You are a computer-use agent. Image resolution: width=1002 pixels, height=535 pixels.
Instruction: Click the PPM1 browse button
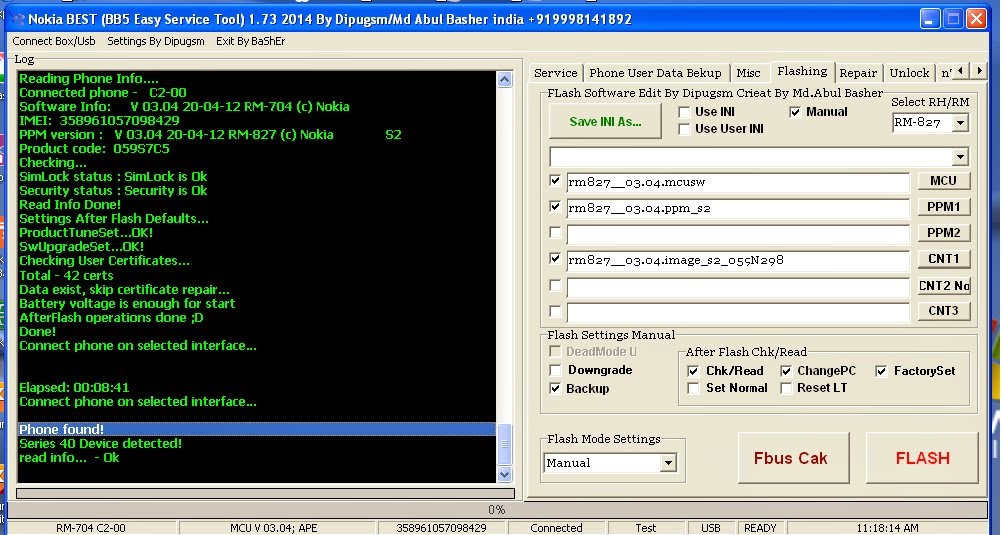943,207
